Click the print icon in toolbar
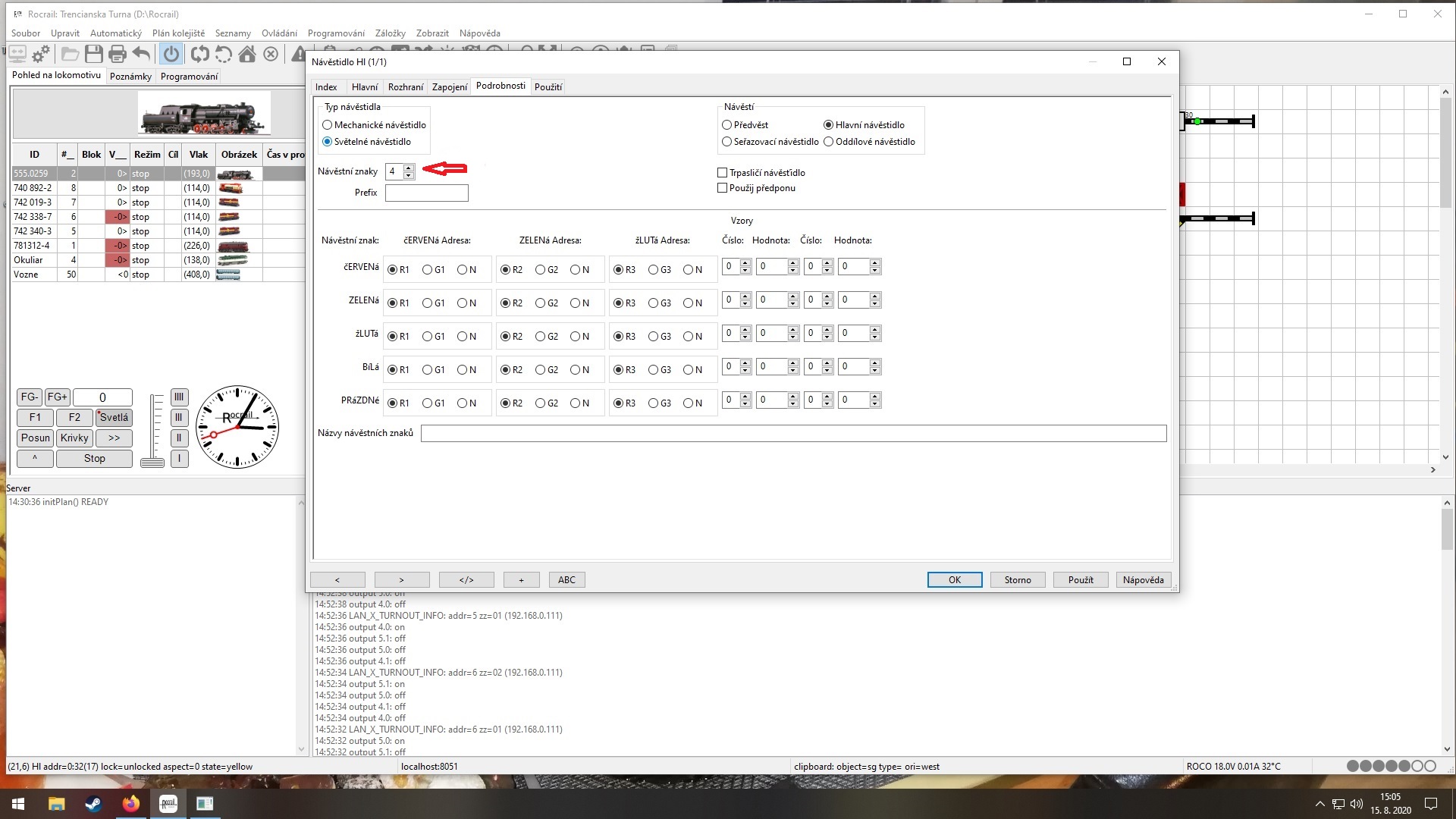This screenshot has width=1456, height=819. point(117,54)
